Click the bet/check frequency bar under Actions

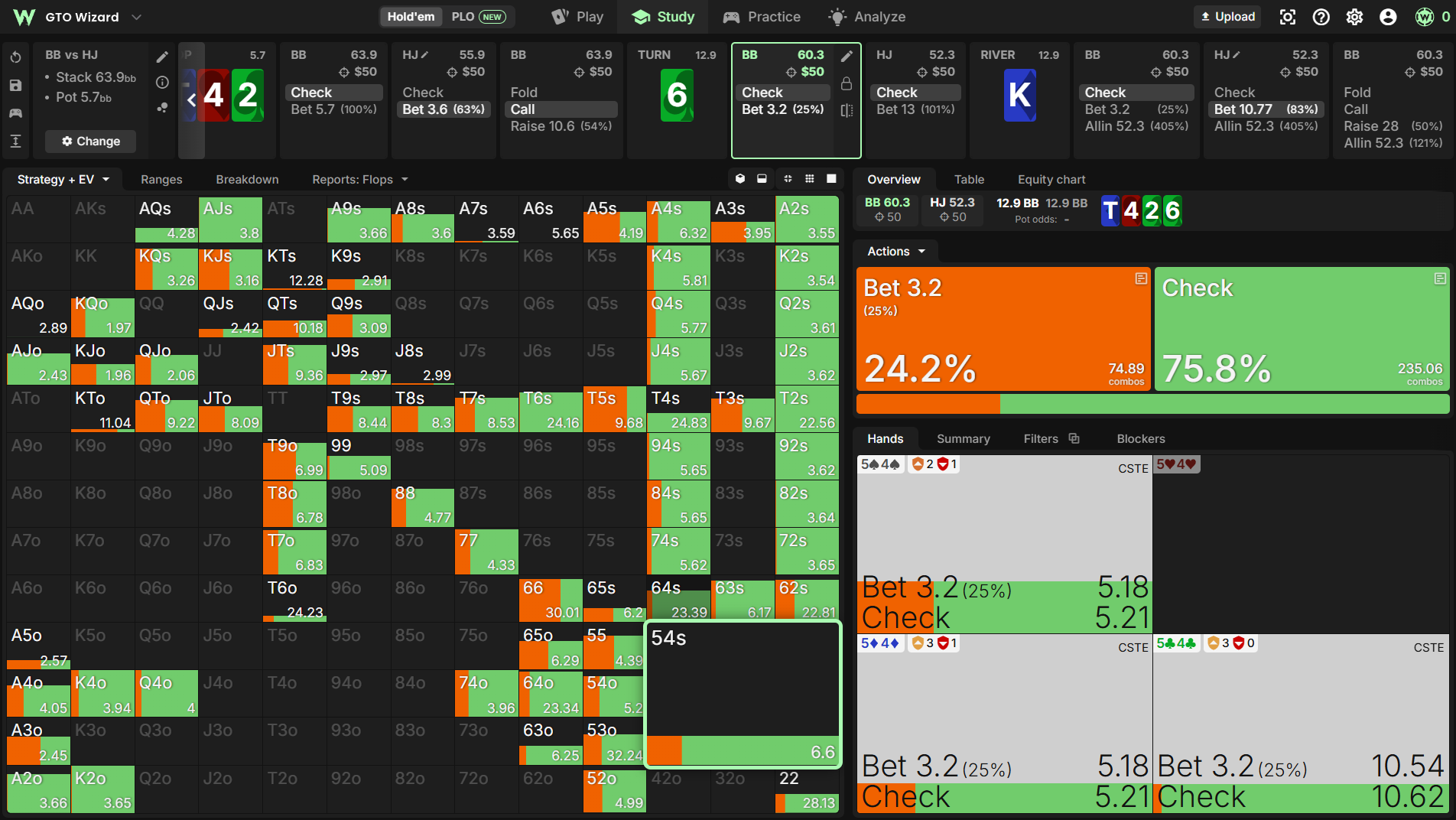pos(1153,404)
